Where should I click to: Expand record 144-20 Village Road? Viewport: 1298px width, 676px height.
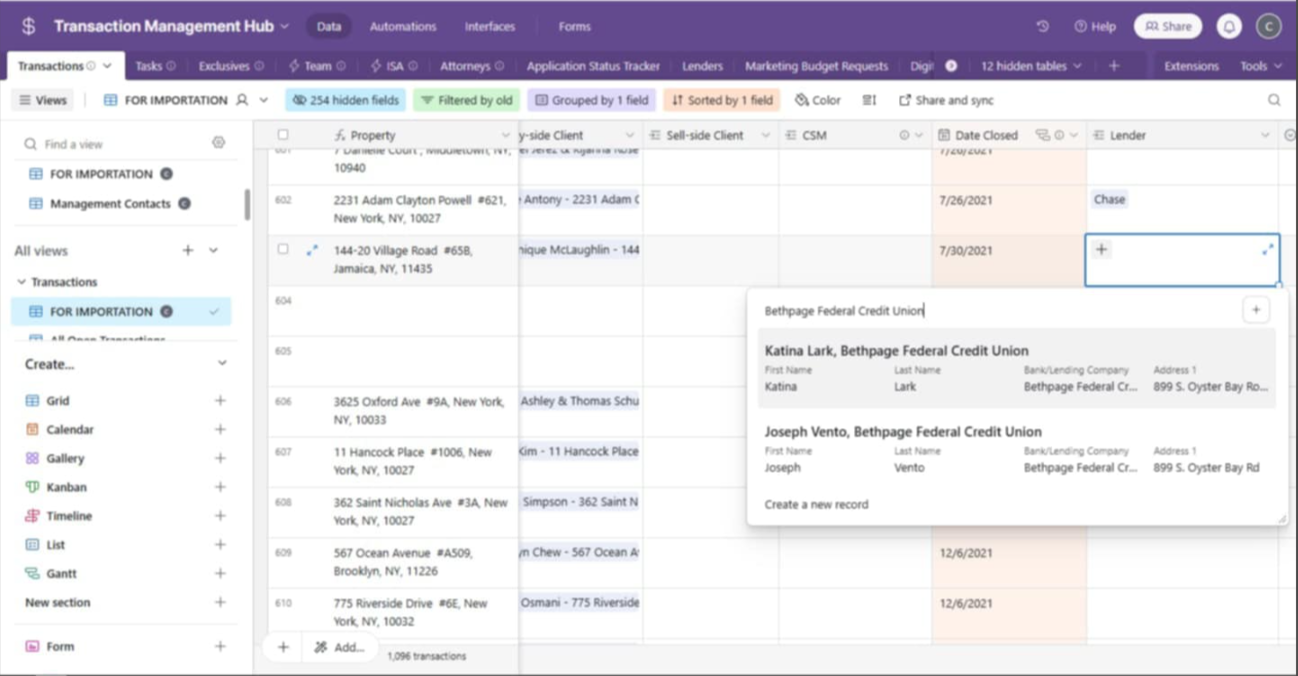312,250
